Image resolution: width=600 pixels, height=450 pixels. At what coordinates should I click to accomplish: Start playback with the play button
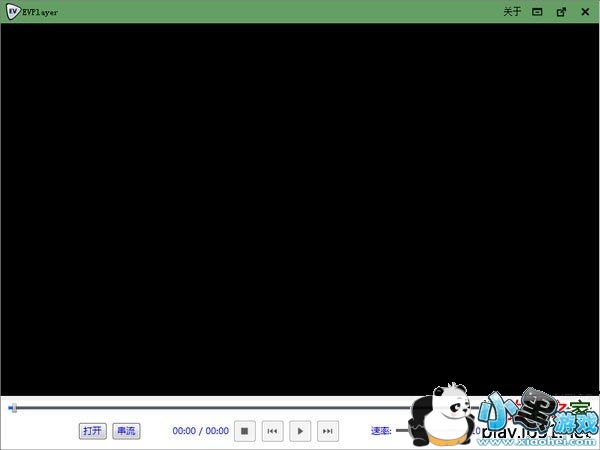[300, 431]
